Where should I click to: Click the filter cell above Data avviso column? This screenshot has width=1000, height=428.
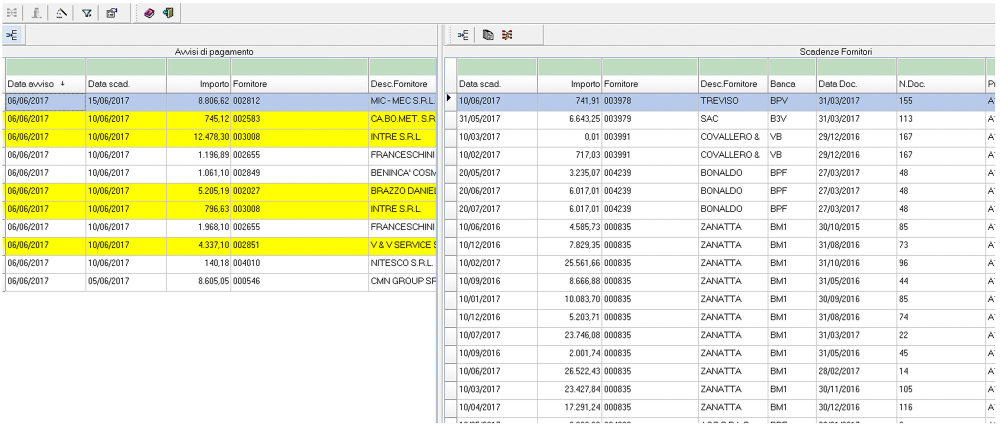[x=44, y=66]
